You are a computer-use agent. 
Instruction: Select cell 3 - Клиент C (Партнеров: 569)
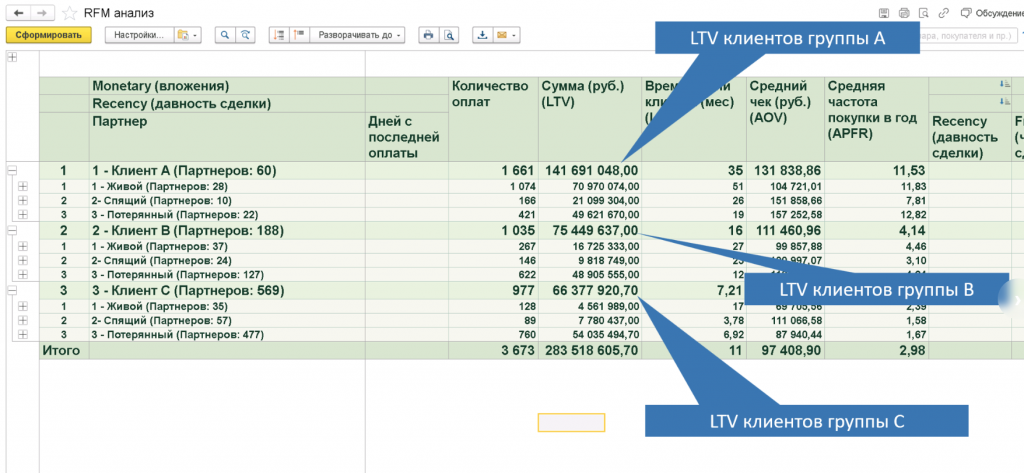[227, 291]
